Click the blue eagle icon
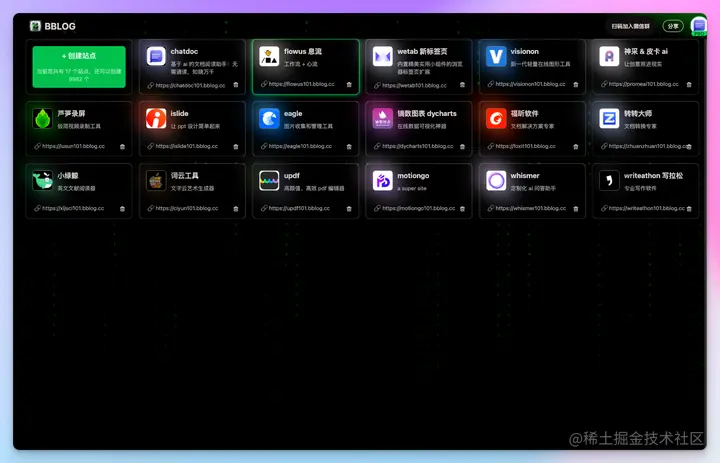Image resolution: width=720 pixels, height=463 pixels. (x=269, y=119)
